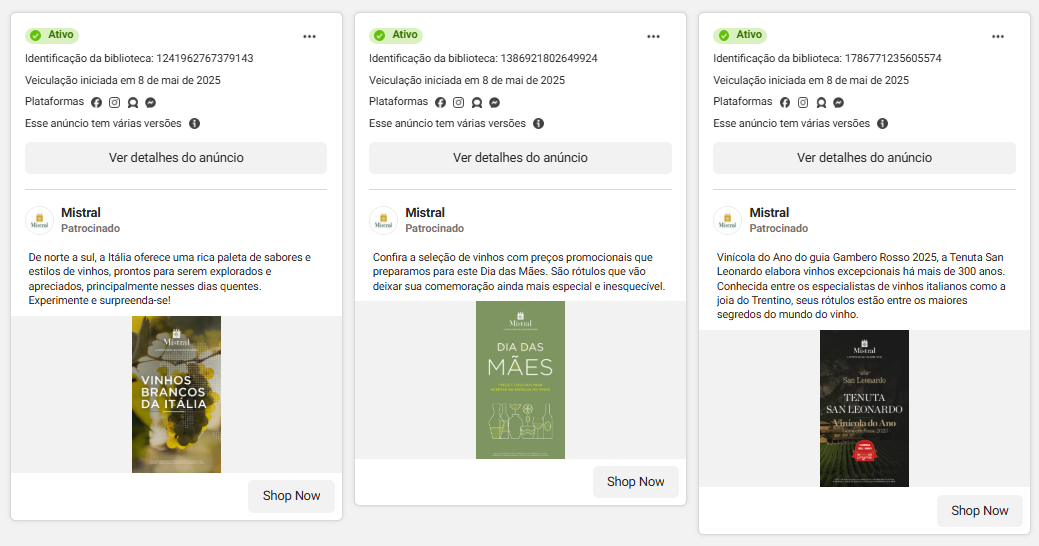Screen dimensions: 1039x546
Task: Click 'Veiculação iniciada' date on ad 1386921802649924
Action: pos(467,80)
